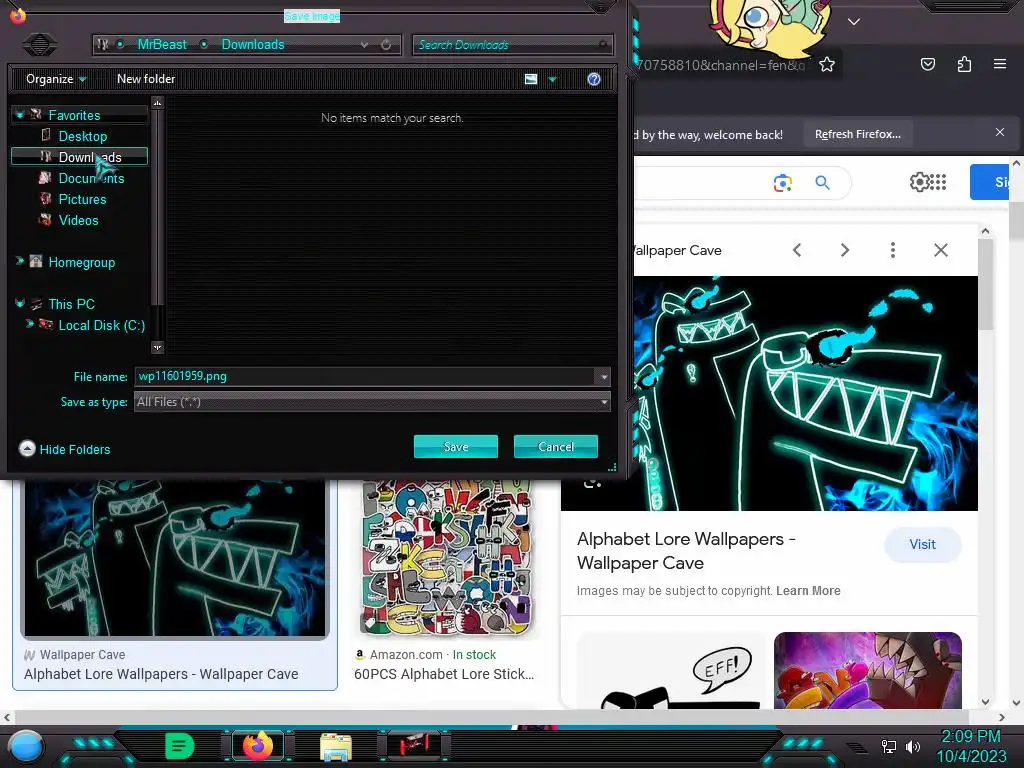The width and height of the screenshot is (1024, 768).
Task: Bookmark the page with the star icon
Action: 827,64
